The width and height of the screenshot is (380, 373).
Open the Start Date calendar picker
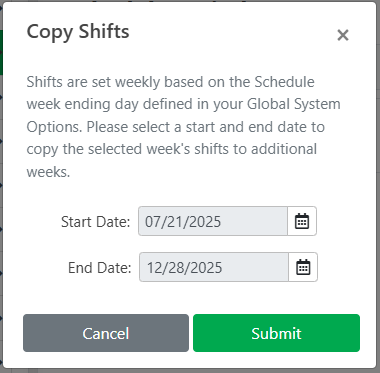coord(302,221)
